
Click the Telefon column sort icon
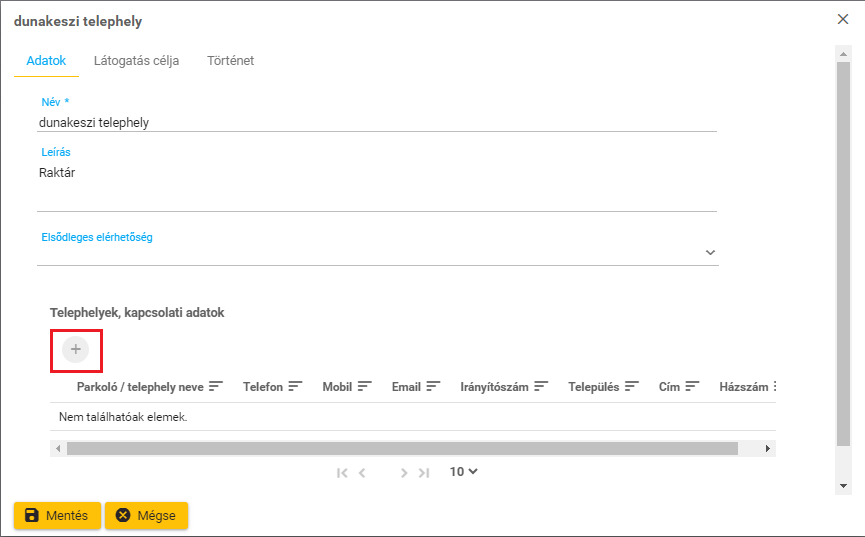(x=295, y=386)
